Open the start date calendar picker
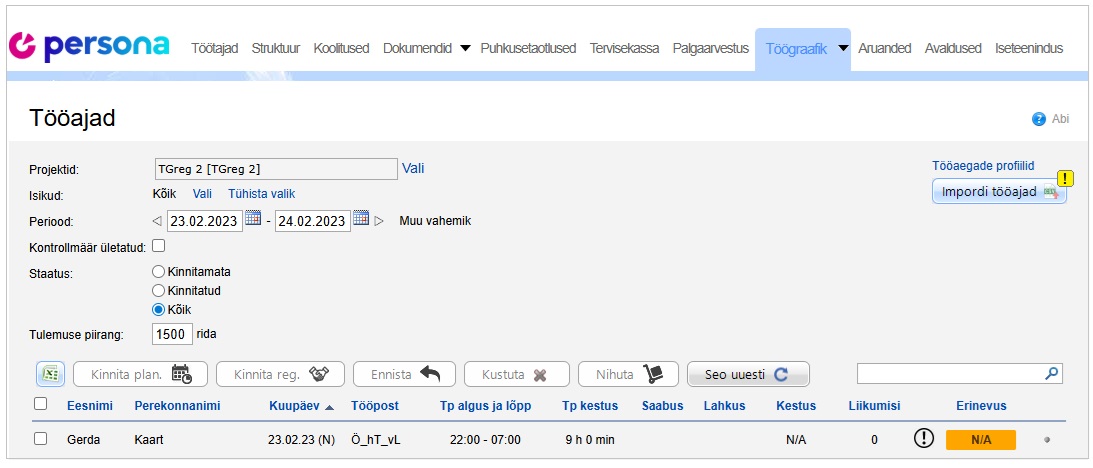The height and width of the screenshot is (468, 1093). pos(253,220)
